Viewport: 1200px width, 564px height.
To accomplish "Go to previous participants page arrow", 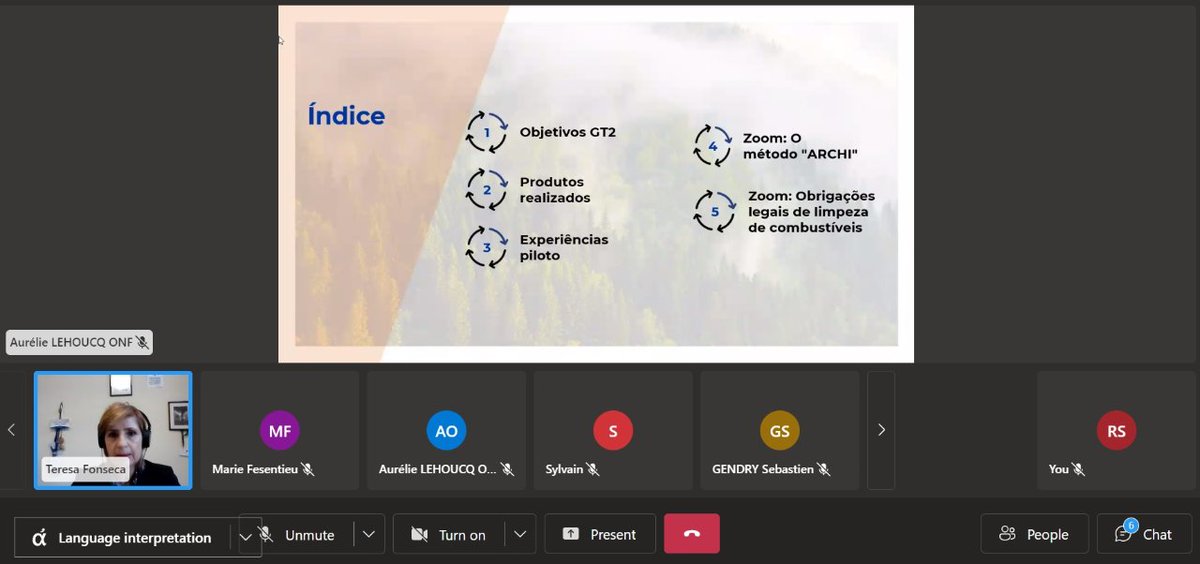I will point(12,430).
